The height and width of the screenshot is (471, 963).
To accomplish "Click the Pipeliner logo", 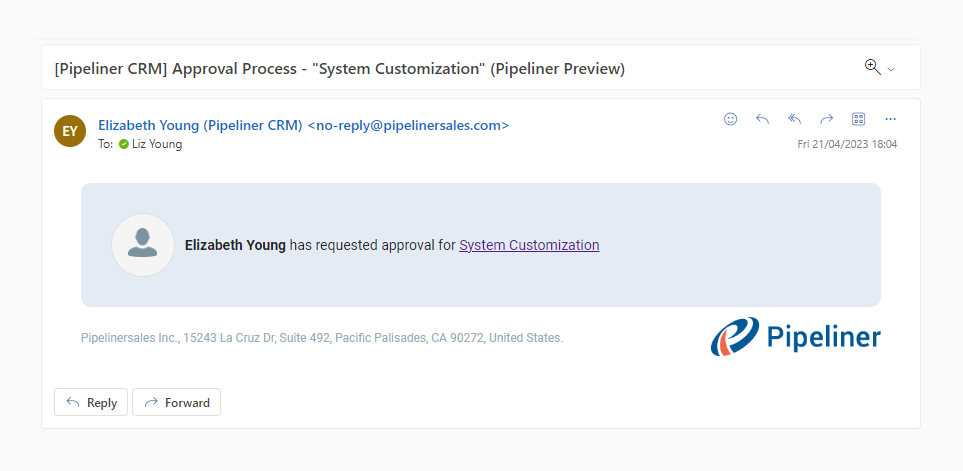I will click(x=795, y=337).
